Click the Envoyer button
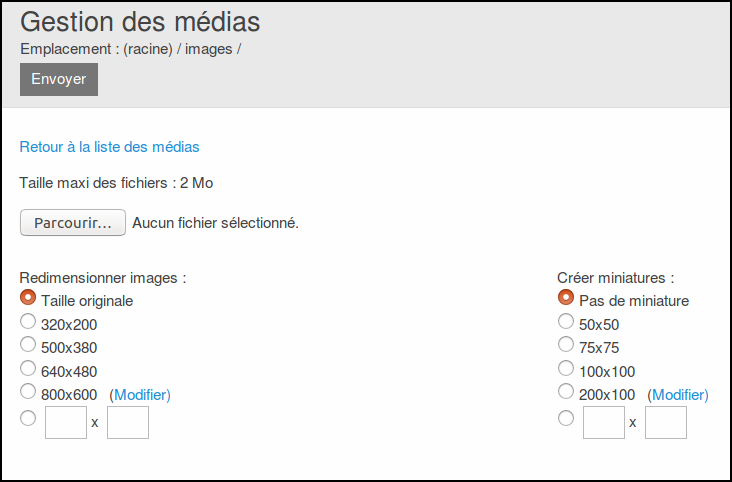This screenshot has width=732, height=482. [x=58, y=79]
